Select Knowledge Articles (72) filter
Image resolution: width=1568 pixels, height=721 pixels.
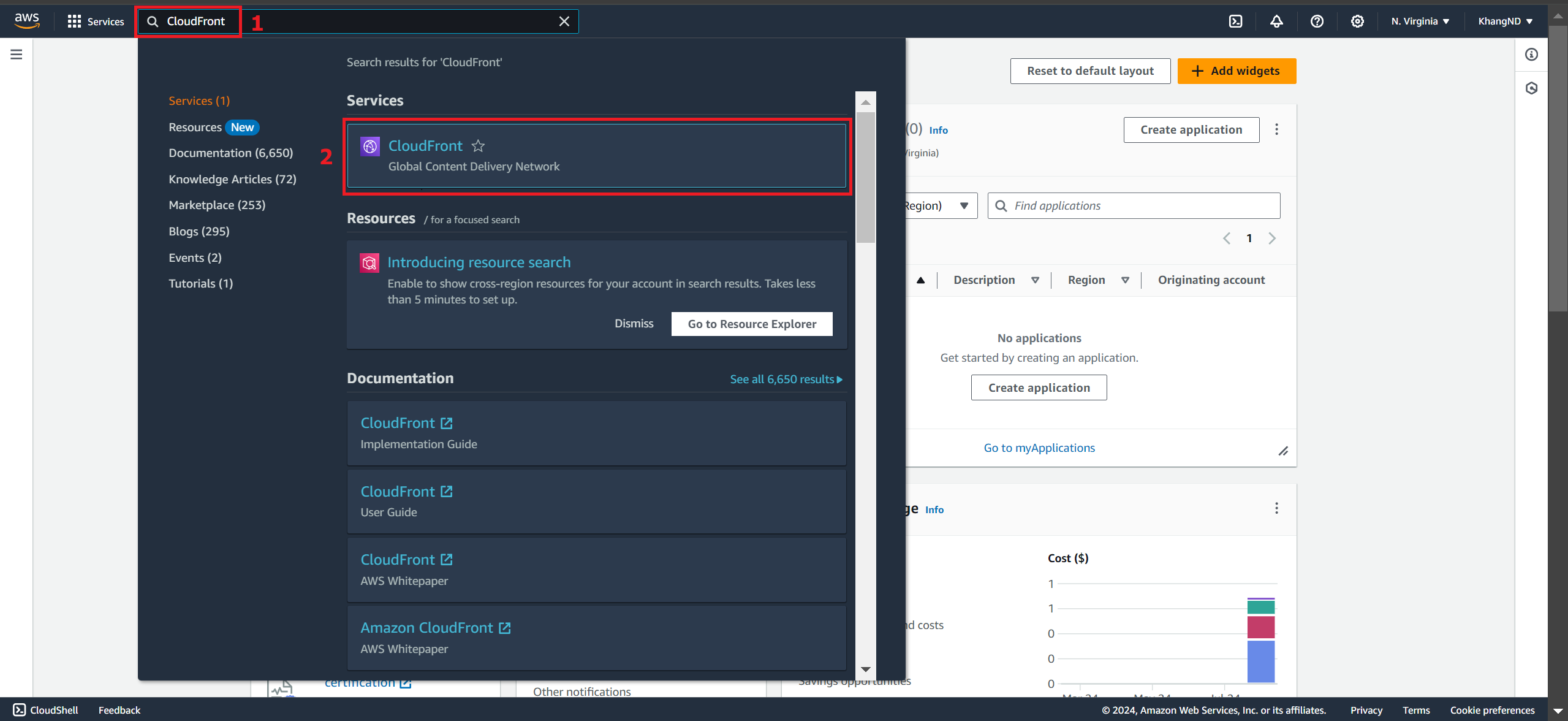[232, 179]
